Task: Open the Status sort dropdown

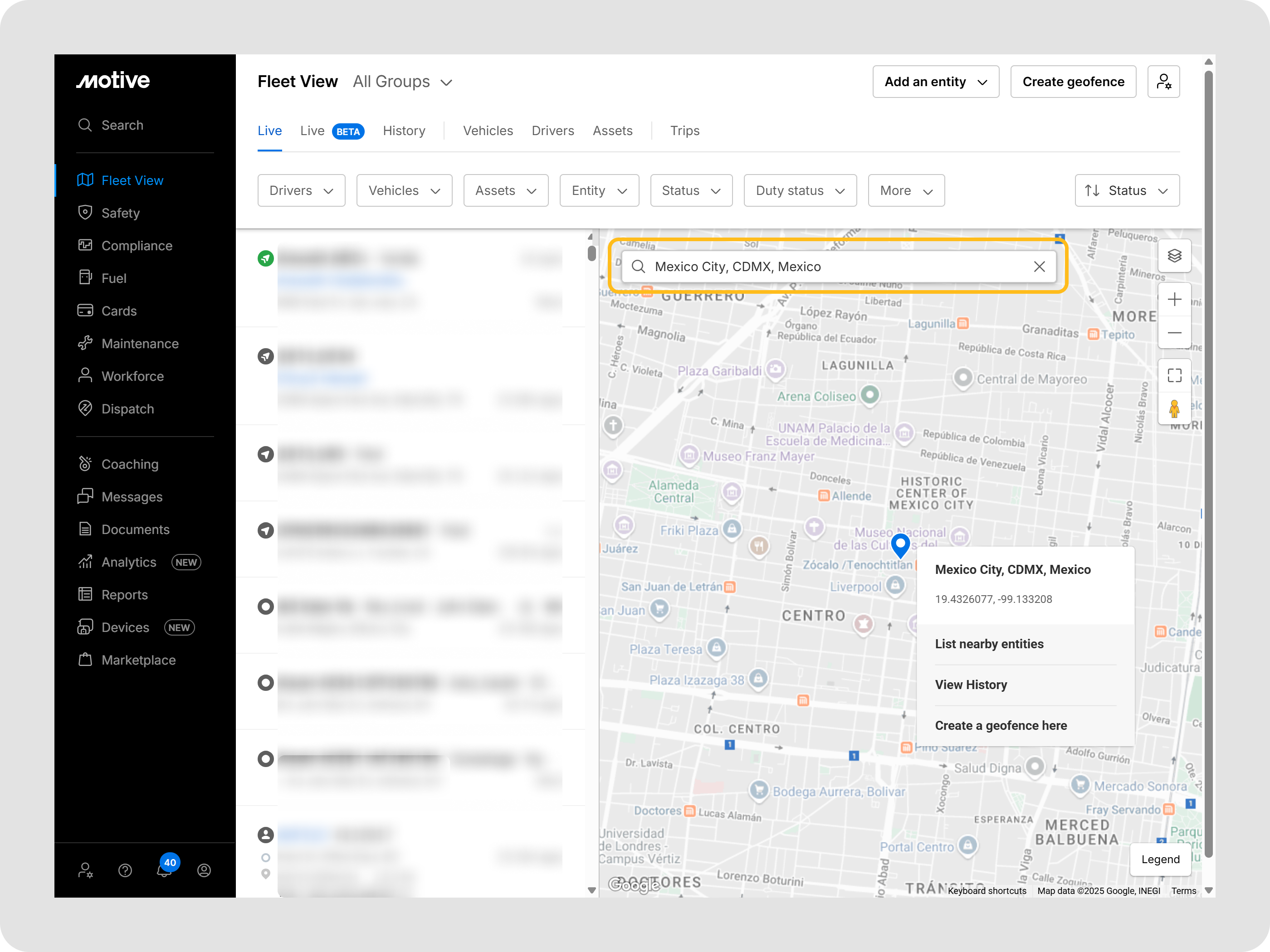Action: tap(1127, 190)
